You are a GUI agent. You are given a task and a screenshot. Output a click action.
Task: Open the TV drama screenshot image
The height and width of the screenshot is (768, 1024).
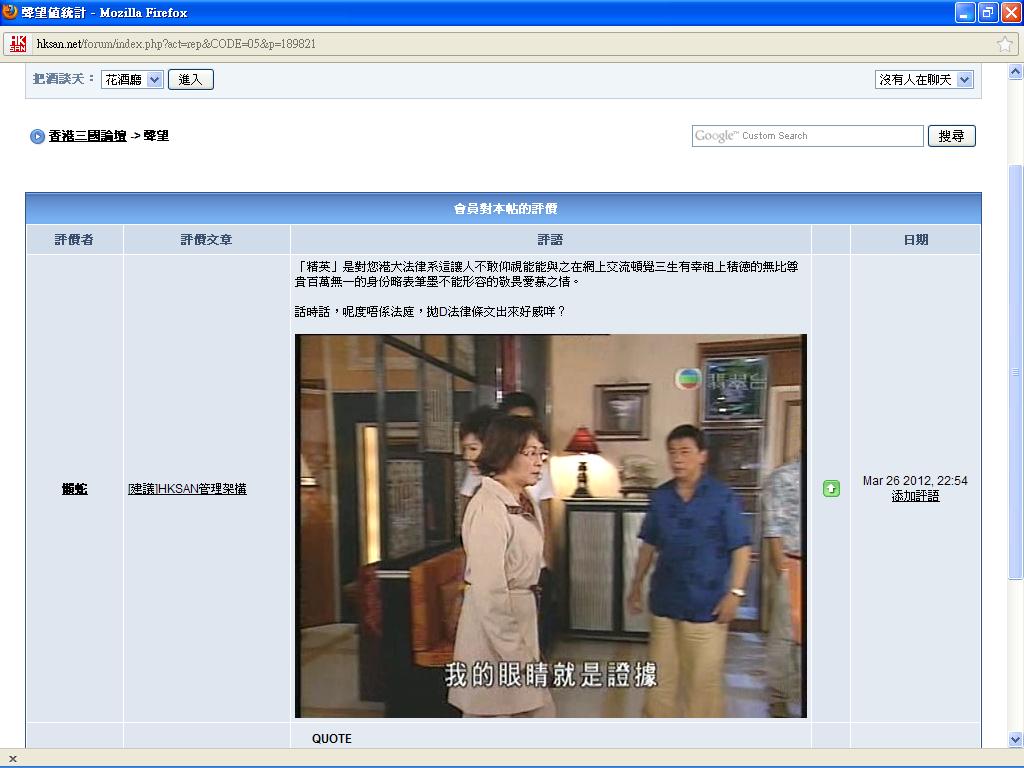551,526
